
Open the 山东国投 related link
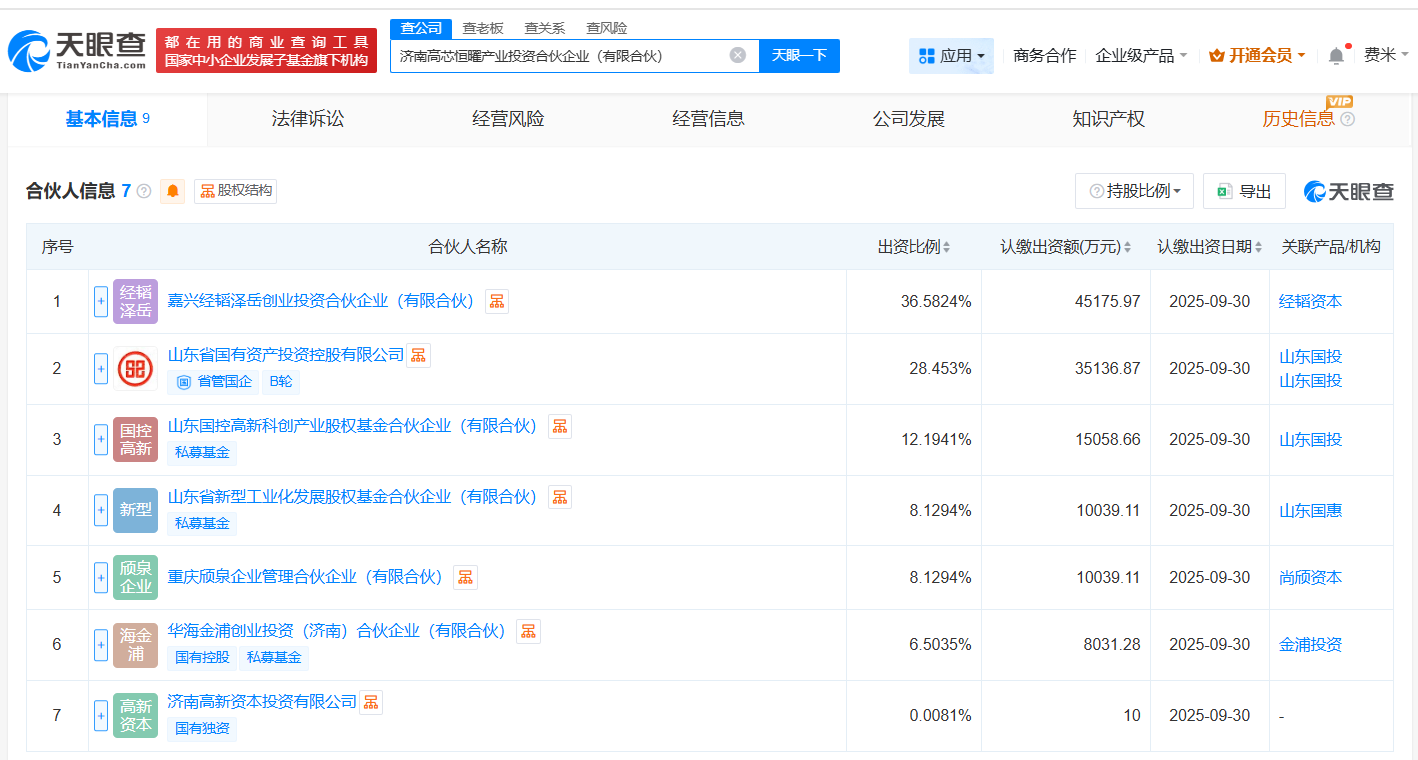tap(1311, 356)
